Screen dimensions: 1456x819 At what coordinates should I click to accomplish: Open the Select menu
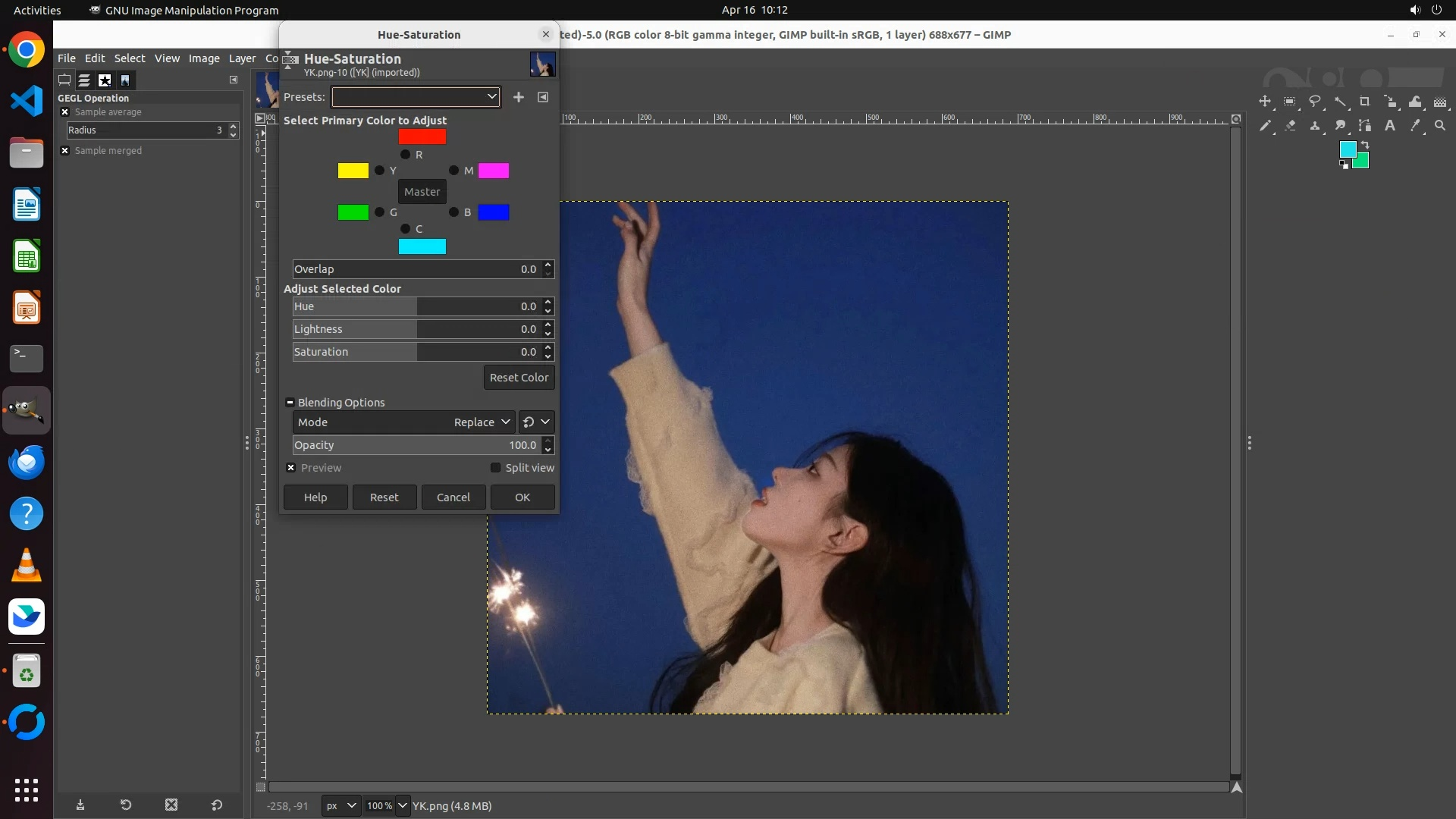130,58
